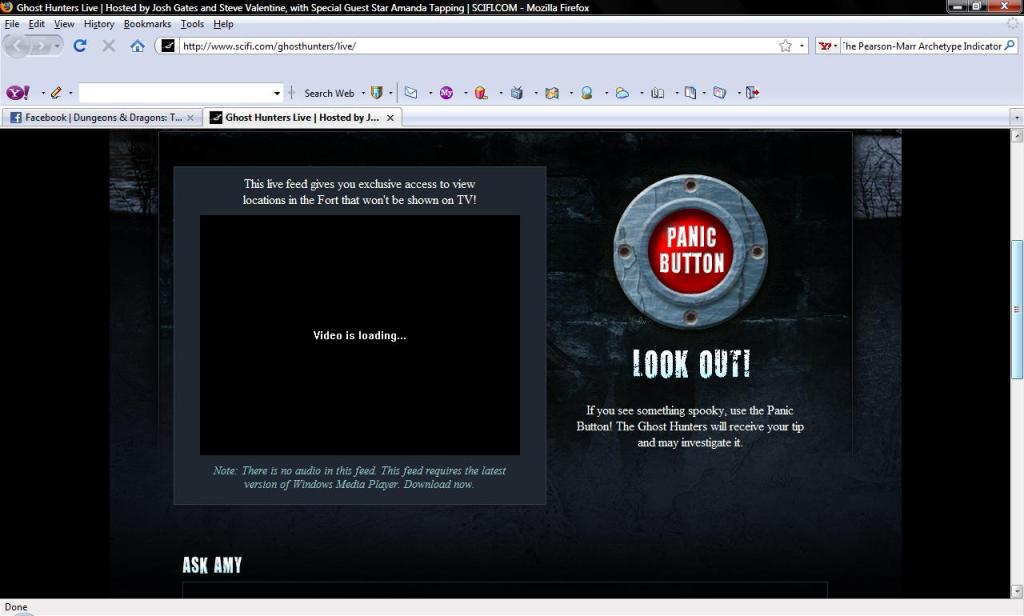Click the search magnifier in search box

(1010, 46)
